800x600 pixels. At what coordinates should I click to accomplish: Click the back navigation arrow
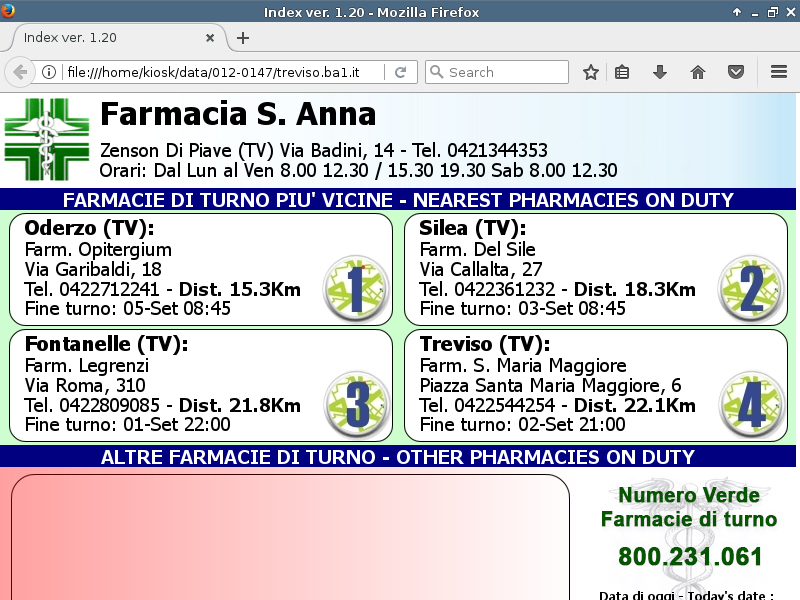click(20, 72)
